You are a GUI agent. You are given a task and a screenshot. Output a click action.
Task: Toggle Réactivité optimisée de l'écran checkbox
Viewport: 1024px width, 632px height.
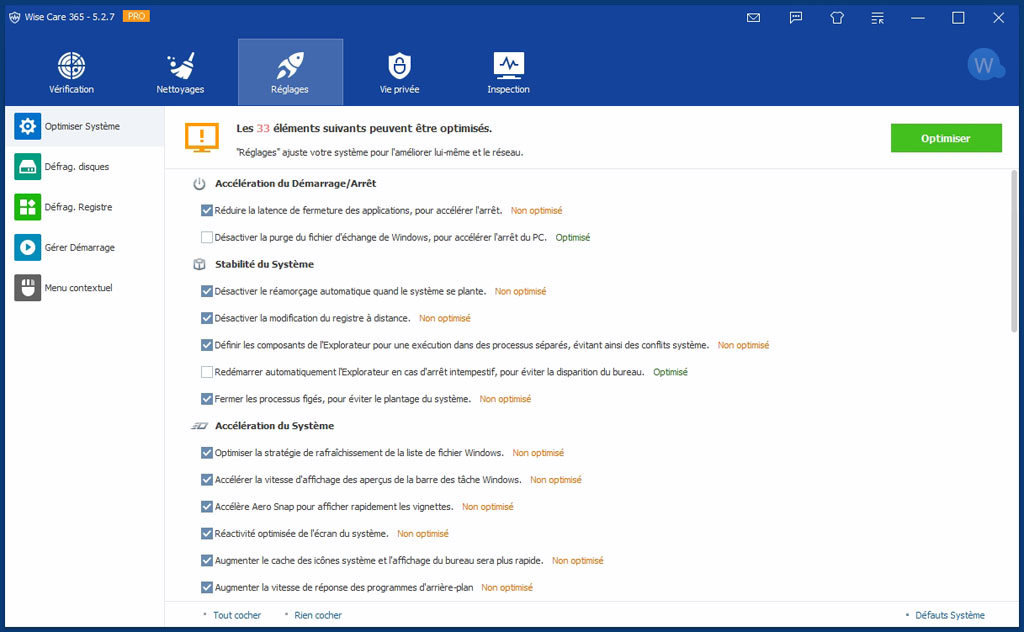point(206,533)
